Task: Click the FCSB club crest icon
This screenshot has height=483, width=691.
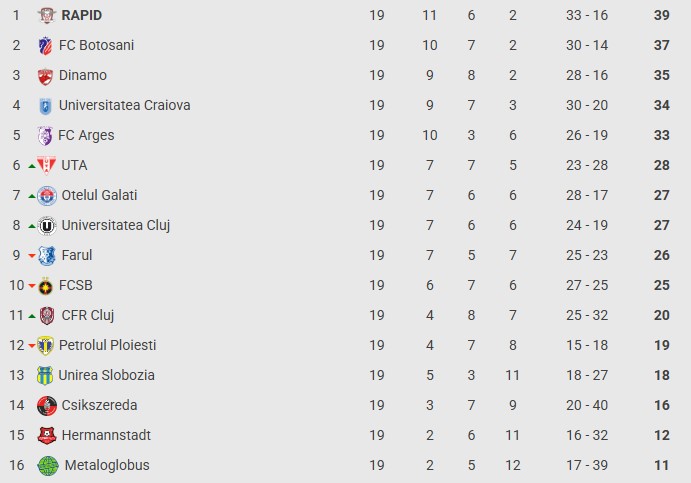Action: pyautogui.click(x=46, y=286)
